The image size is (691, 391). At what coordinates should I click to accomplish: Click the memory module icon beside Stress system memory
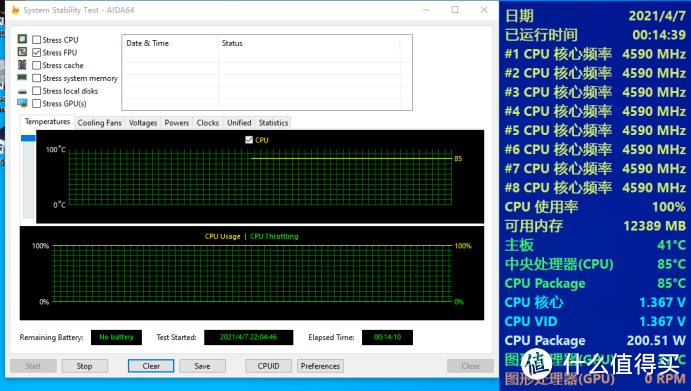(x=22, y=78)
